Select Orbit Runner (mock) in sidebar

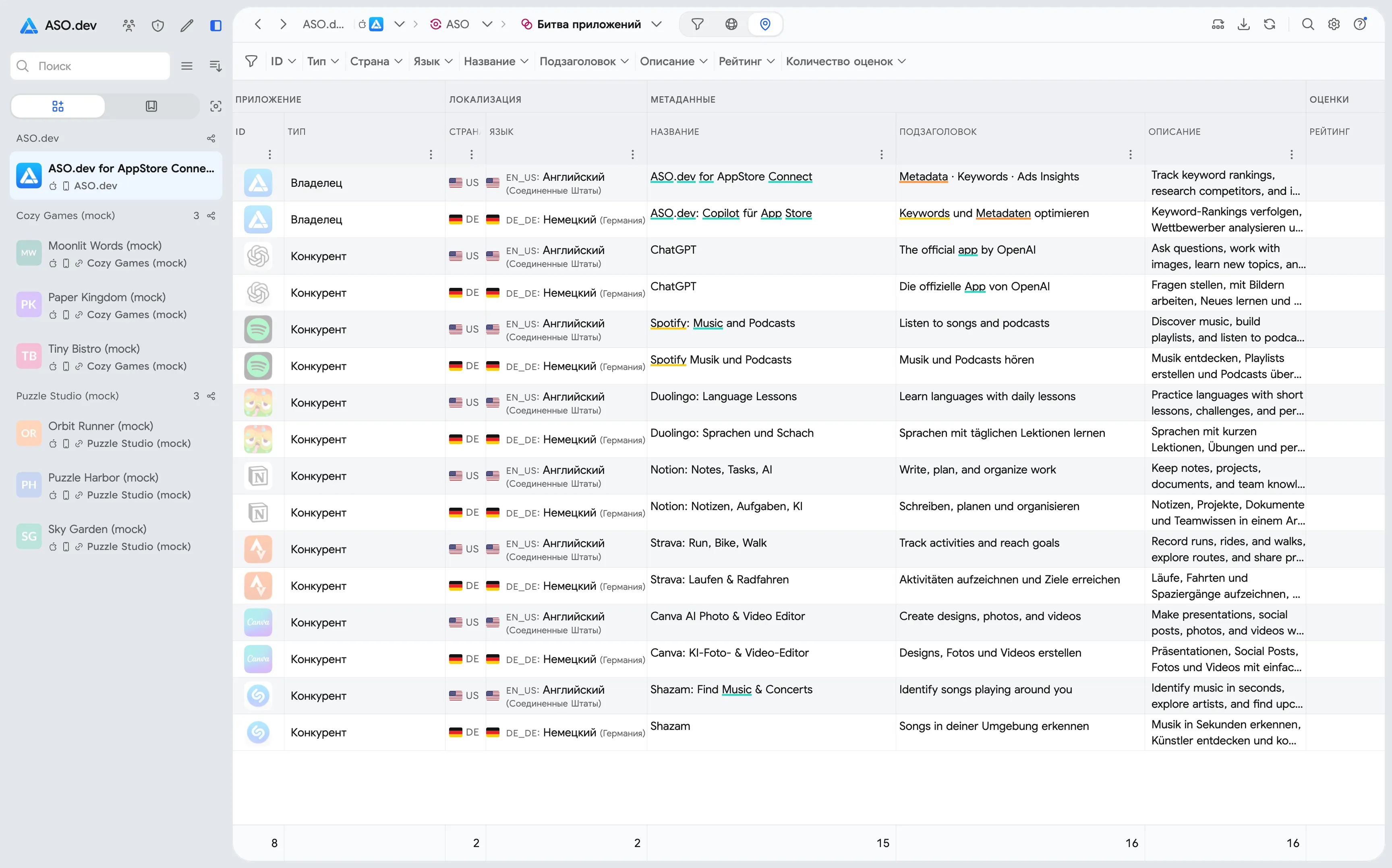[116, 434]
